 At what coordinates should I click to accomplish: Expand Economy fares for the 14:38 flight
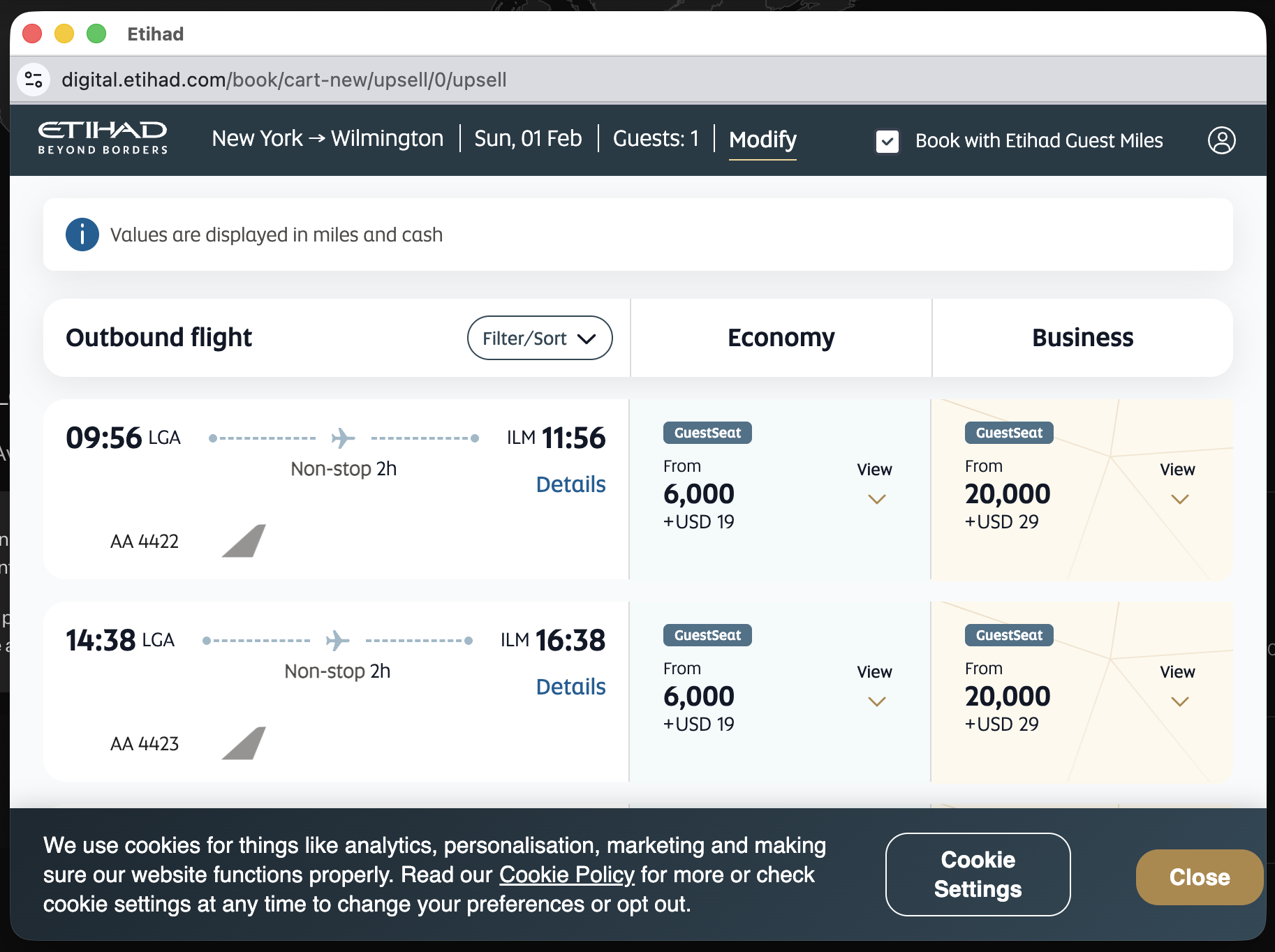876,687
